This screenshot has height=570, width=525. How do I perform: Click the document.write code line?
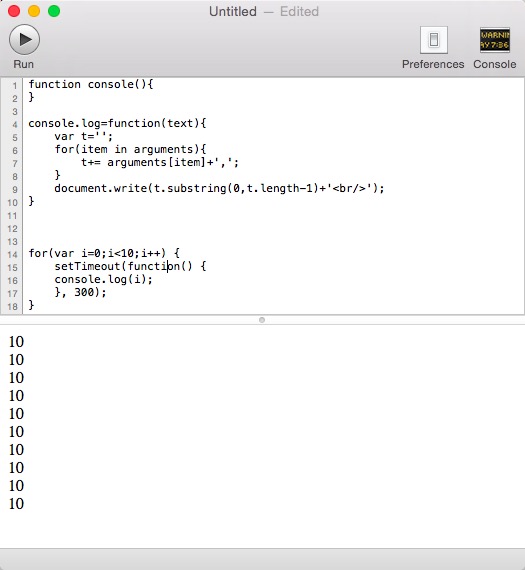[x=219, y=188]
